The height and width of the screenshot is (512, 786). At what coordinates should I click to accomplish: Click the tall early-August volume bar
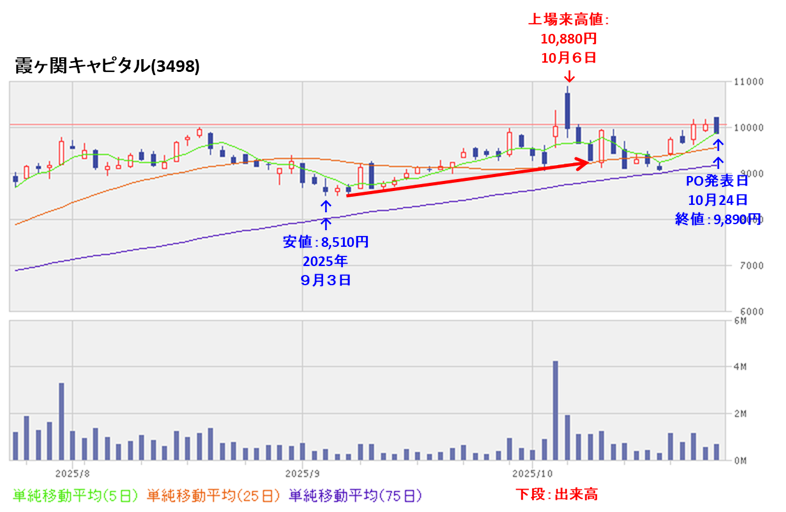[61, 421]
